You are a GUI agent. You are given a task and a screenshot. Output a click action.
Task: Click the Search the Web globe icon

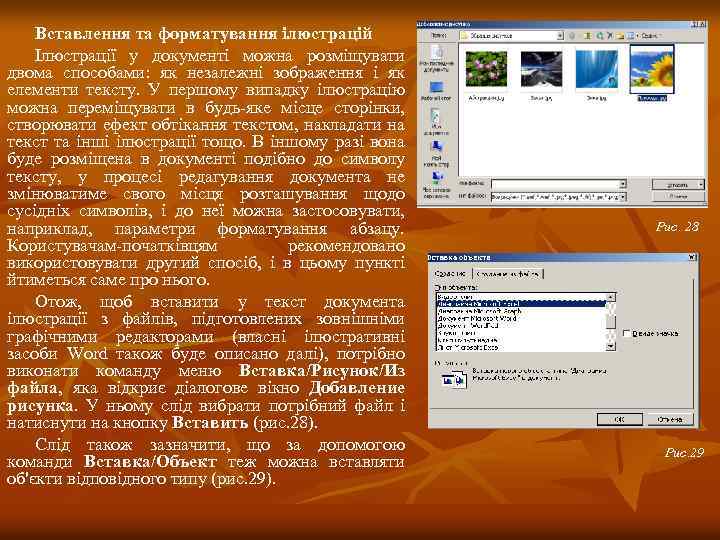click(x=600, y=35)
